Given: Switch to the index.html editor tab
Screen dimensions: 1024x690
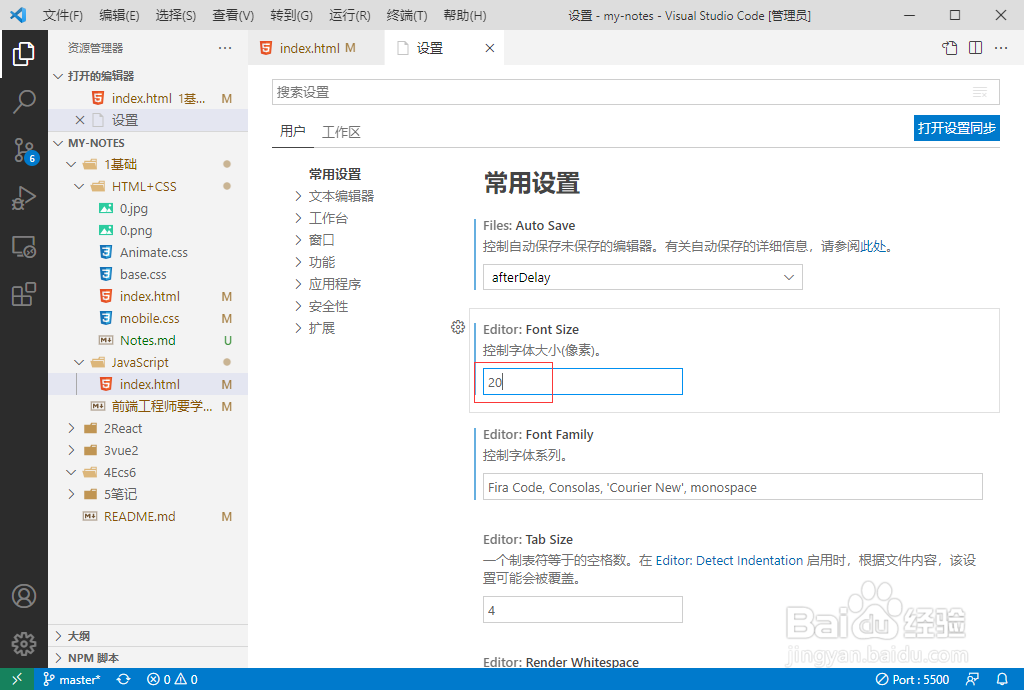Looking at the screenshot, I should click(x=316, y=48).
